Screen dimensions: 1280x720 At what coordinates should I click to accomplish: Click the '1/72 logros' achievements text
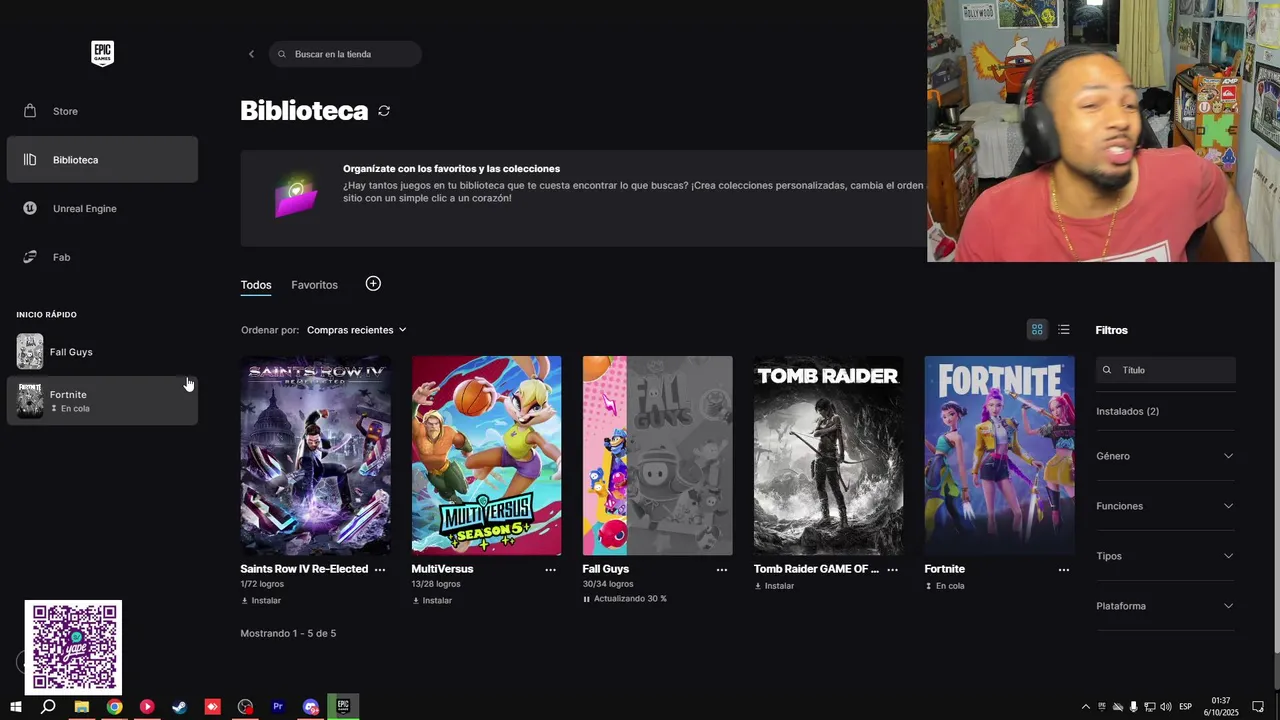262,584
